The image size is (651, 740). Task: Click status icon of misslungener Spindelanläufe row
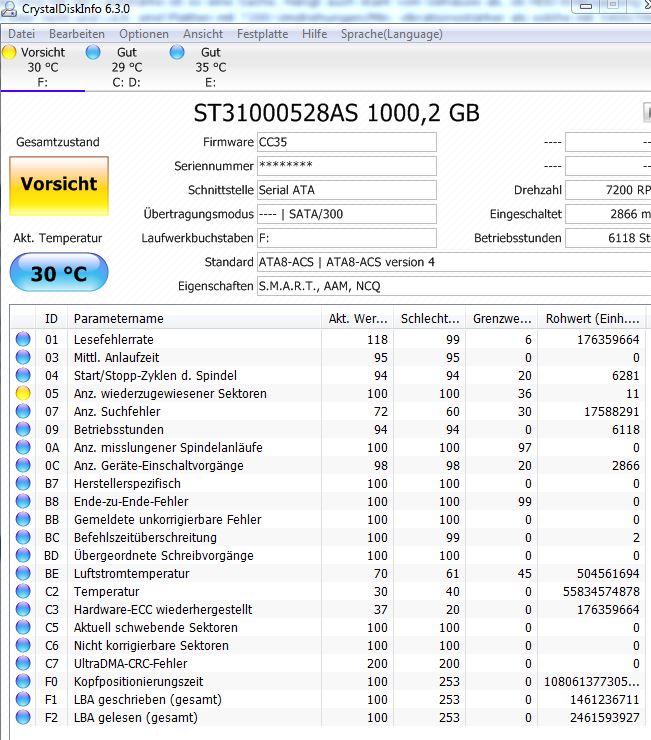point(23,447)
